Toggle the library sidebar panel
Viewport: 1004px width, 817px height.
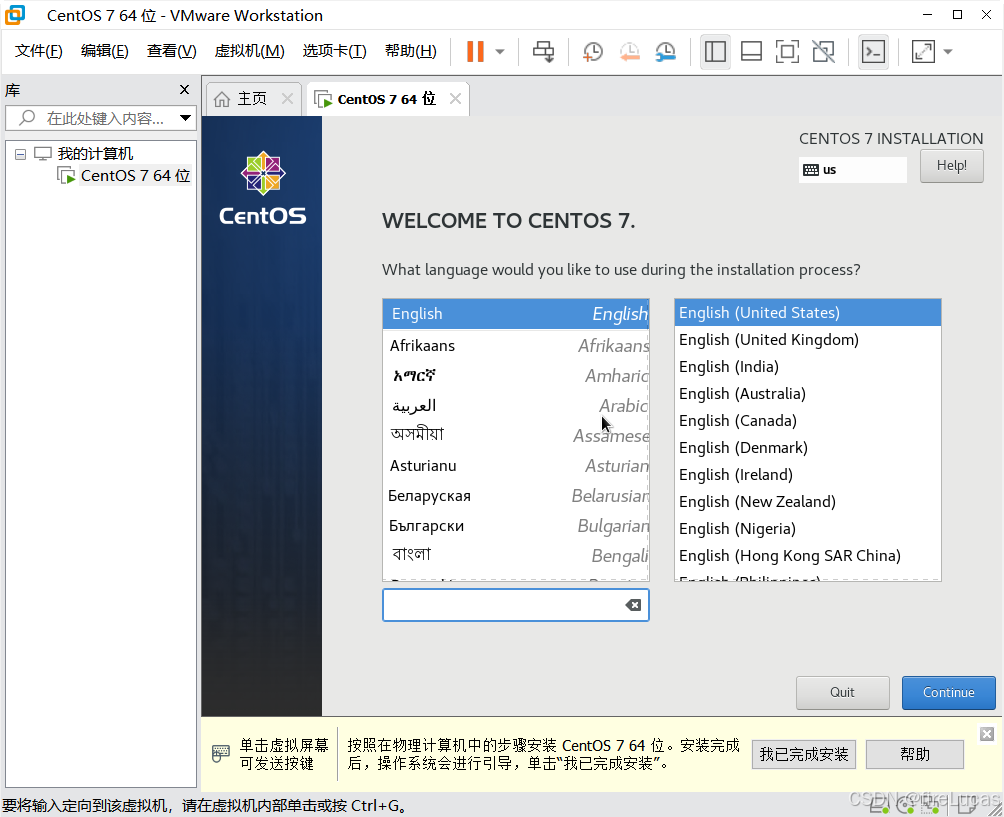pyautogui.click(x=715, y=51)
